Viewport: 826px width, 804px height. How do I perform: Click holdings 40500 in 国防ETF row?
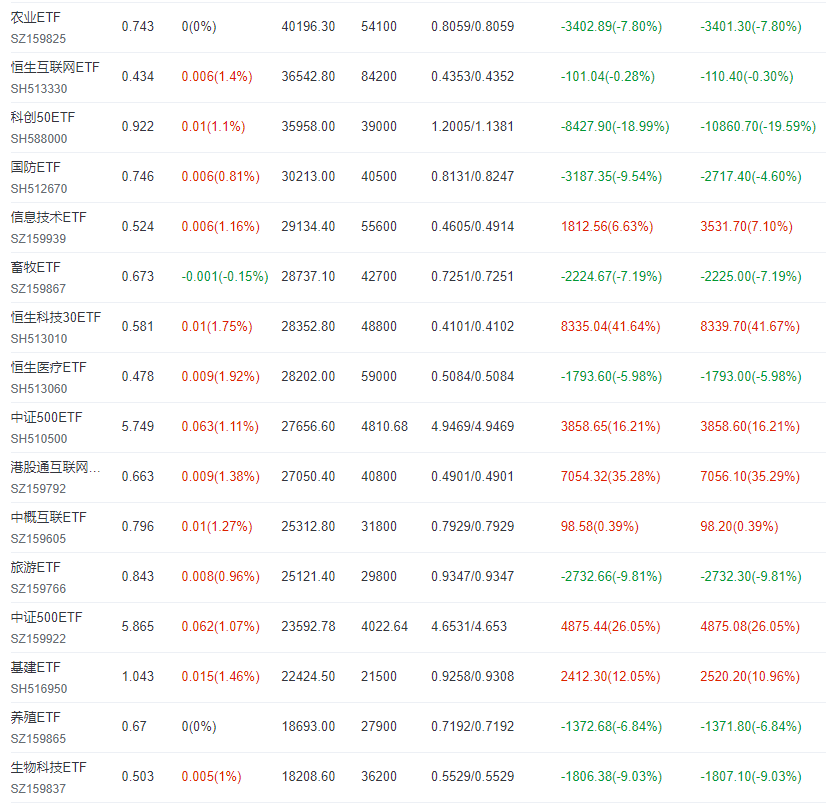pos(379,177)
